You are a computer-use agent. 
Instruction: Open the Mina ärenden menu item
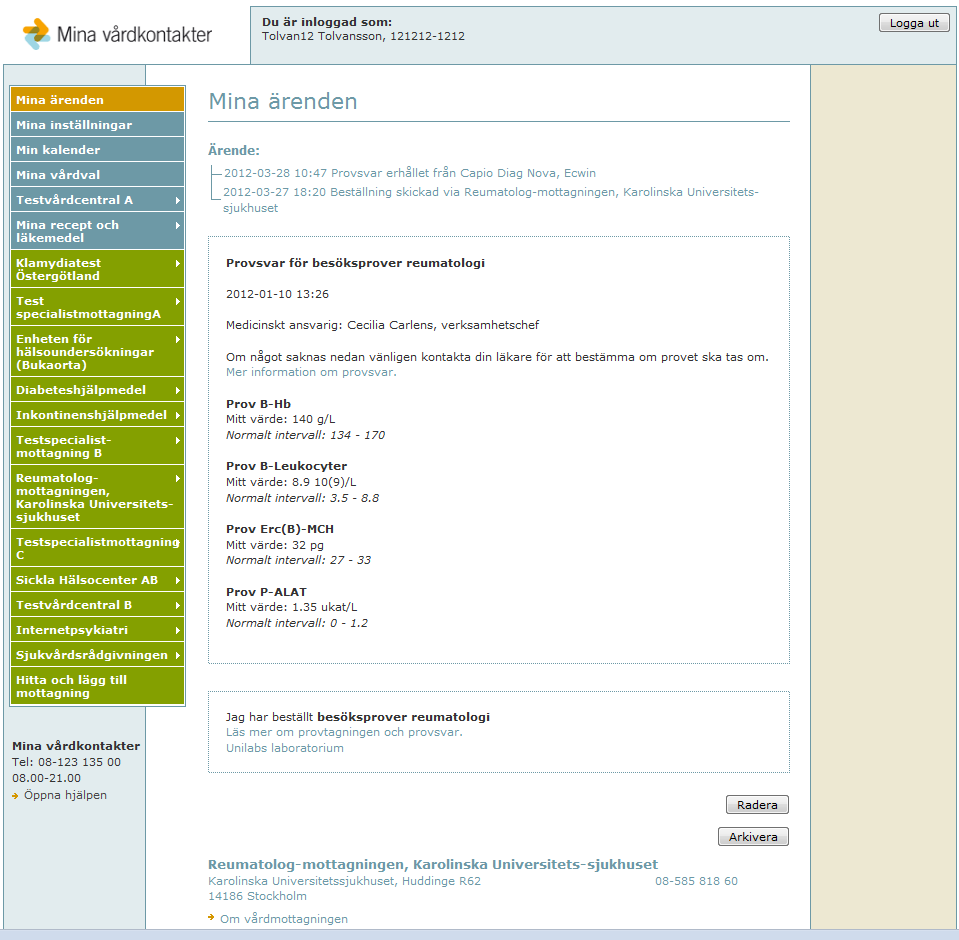[x=97, y=100]
